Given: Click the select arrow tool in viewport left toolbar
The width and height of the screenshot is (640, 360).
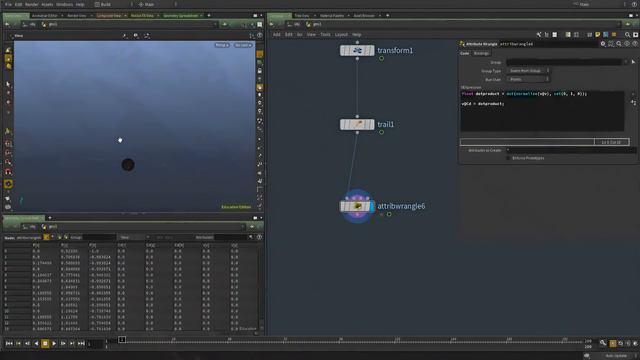Looking at the screenshot, I should pyautogui.click(x=8, y=84).
